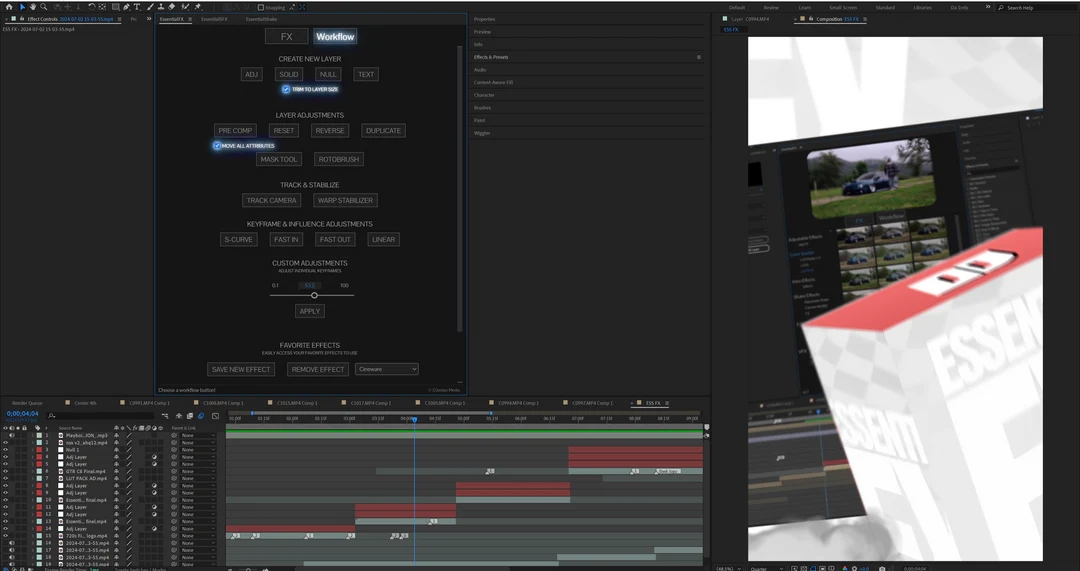The height and width of the screenshot is (571, 1080).
Task: Open the Render Queue tab
Action: tap(27, 403)
